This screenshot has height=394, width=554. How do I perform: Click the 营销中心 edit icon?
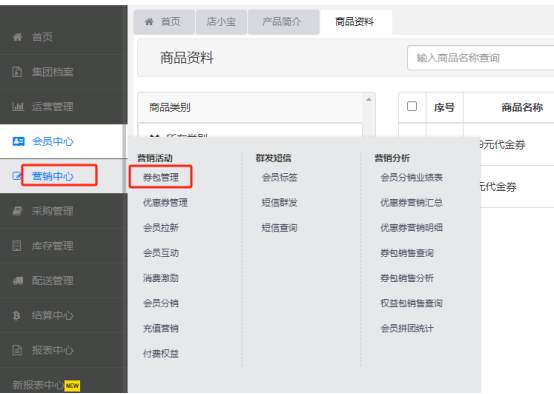[17, 176]
